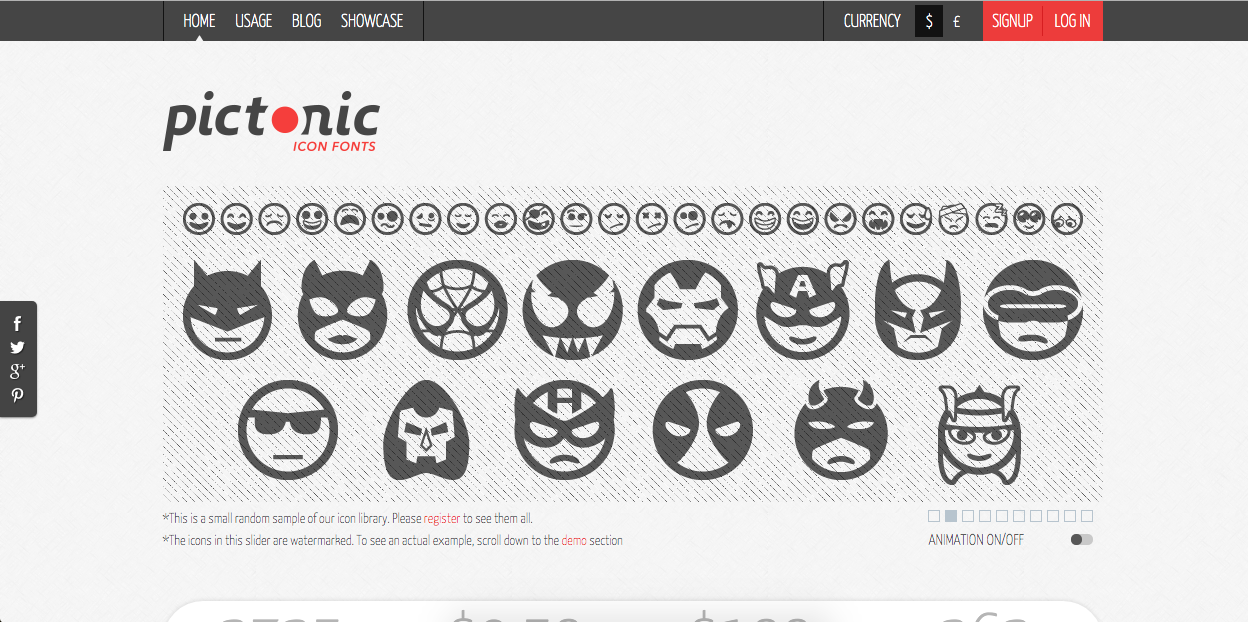Follow the red demo link
Image resolution: width=1248 pixels, height=622 pixels.
point(574,540)
